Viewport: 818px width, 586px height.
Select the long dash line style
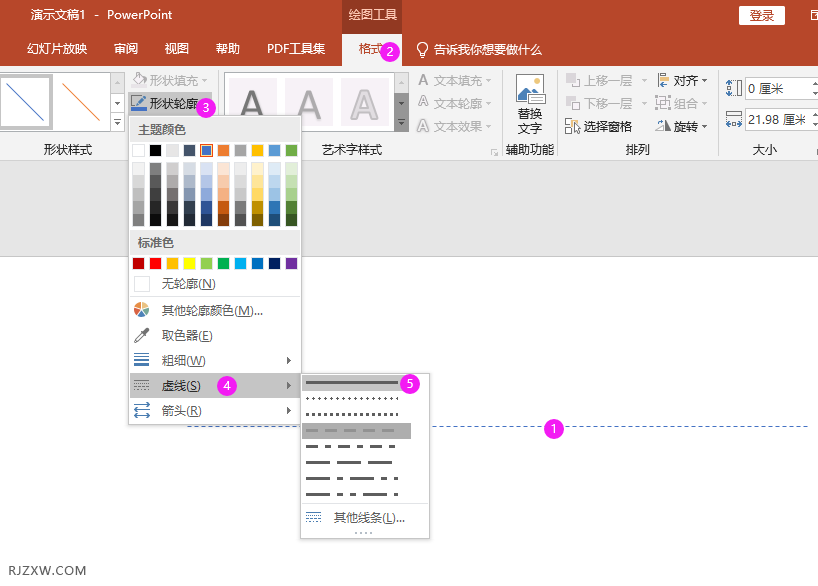[356, 462]
